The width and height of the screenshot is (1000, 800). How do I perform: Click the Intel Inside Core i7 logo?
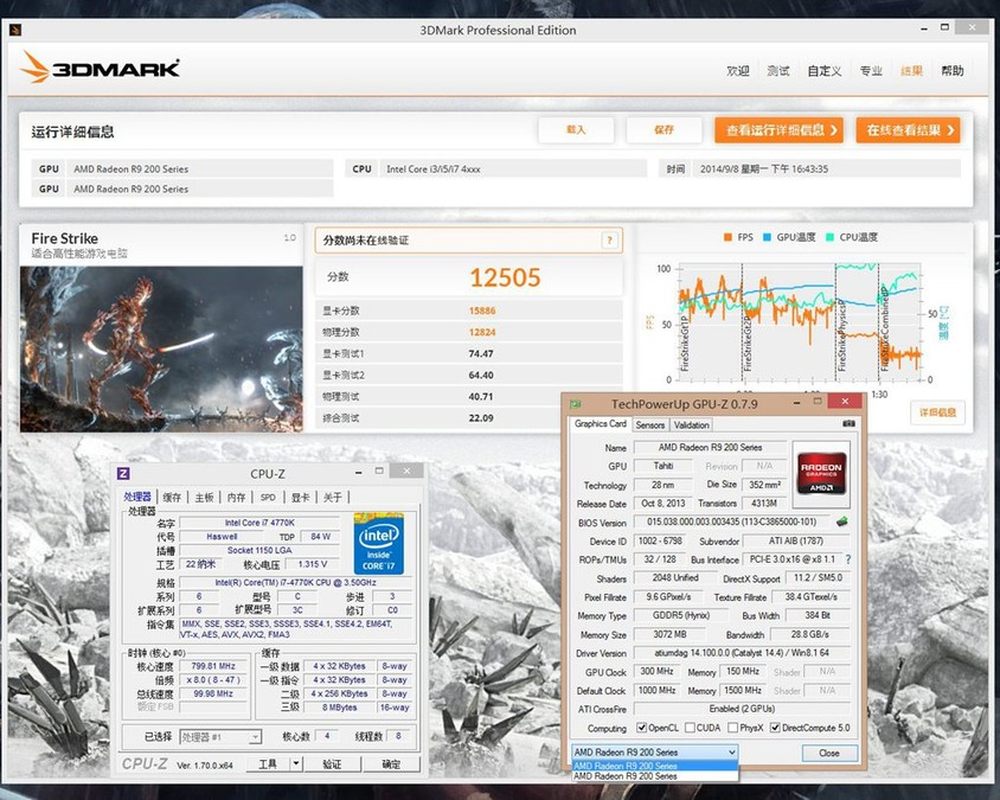point(379,544)
